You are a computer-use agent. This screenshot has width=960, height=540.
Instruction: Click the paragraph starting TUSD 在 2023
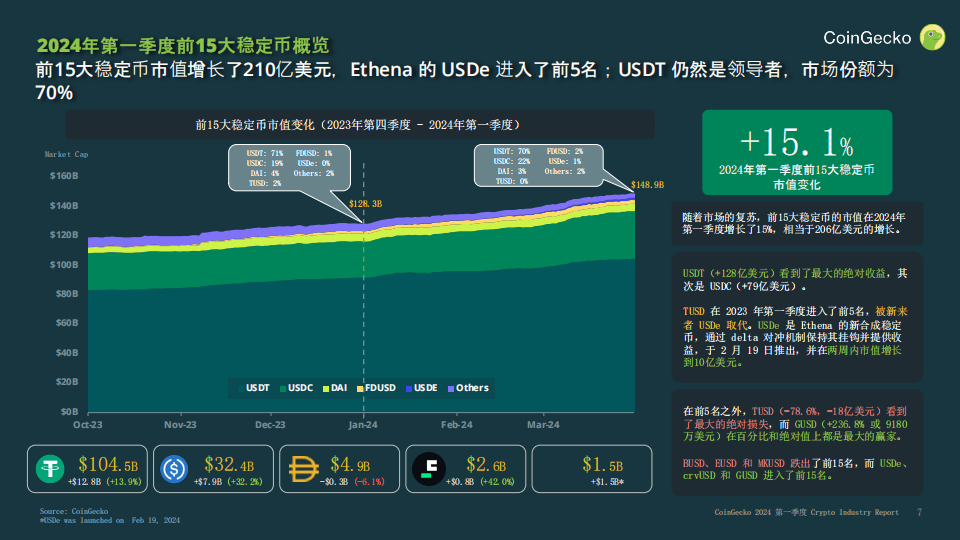point(795,337)
